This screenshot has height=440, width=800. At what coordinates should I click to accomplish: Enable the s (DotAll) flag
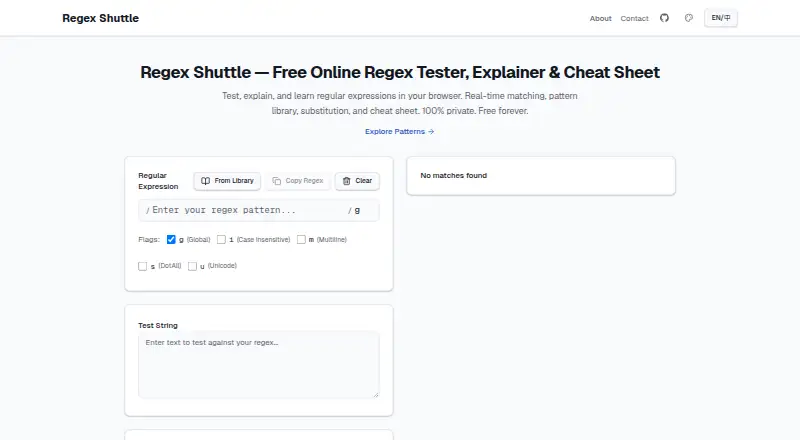pyautogui.click(x=142, y=266)
